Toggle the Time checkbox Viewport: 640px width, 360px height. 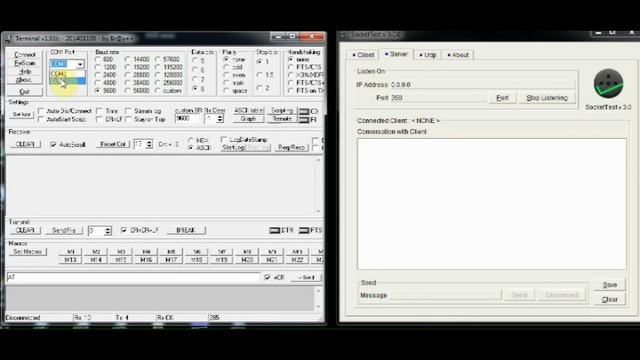coord(99,111)
